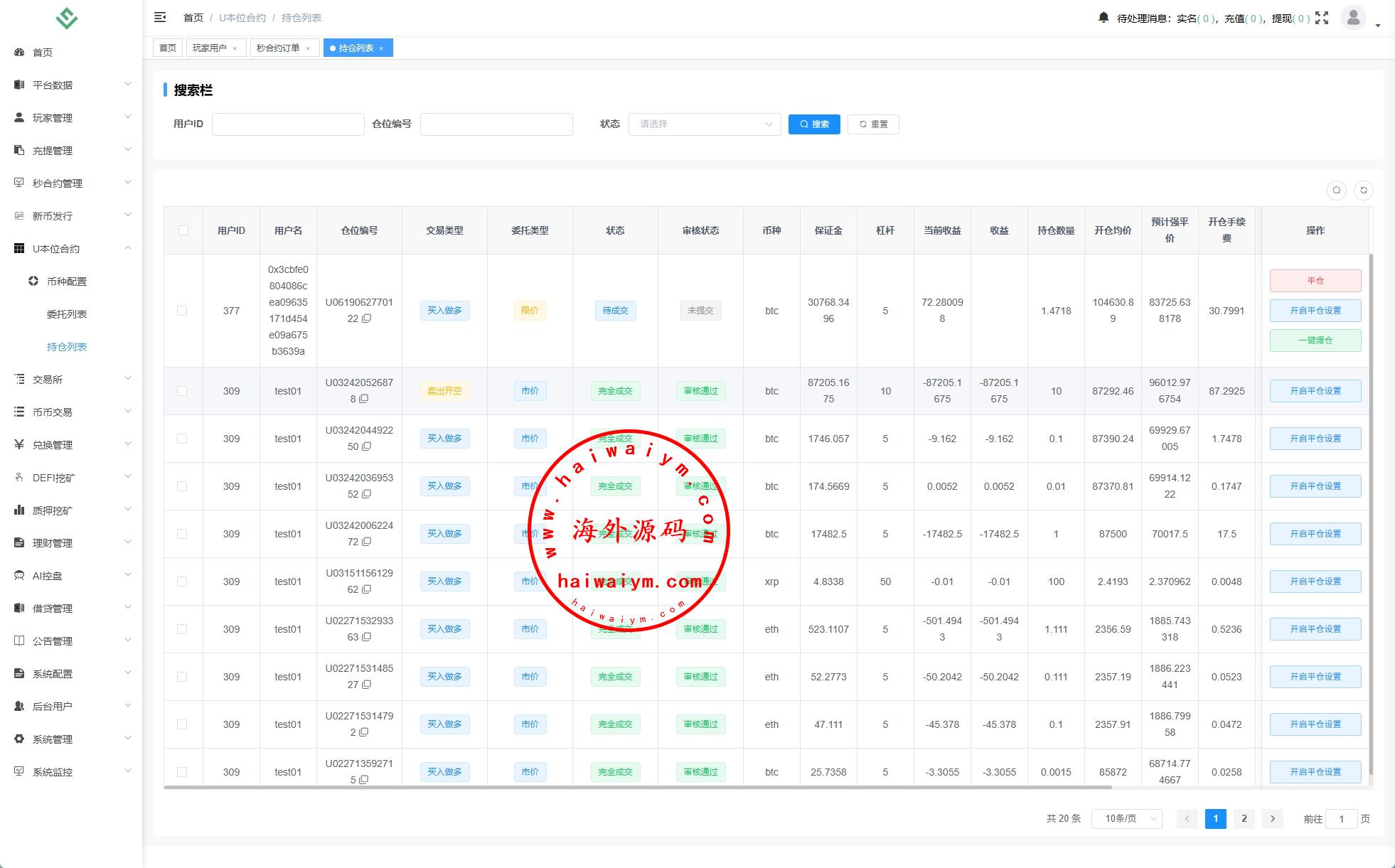The image size is (1395, 868).
Task: Close the 秒合约订单 tab
Action: click(308, 48)
